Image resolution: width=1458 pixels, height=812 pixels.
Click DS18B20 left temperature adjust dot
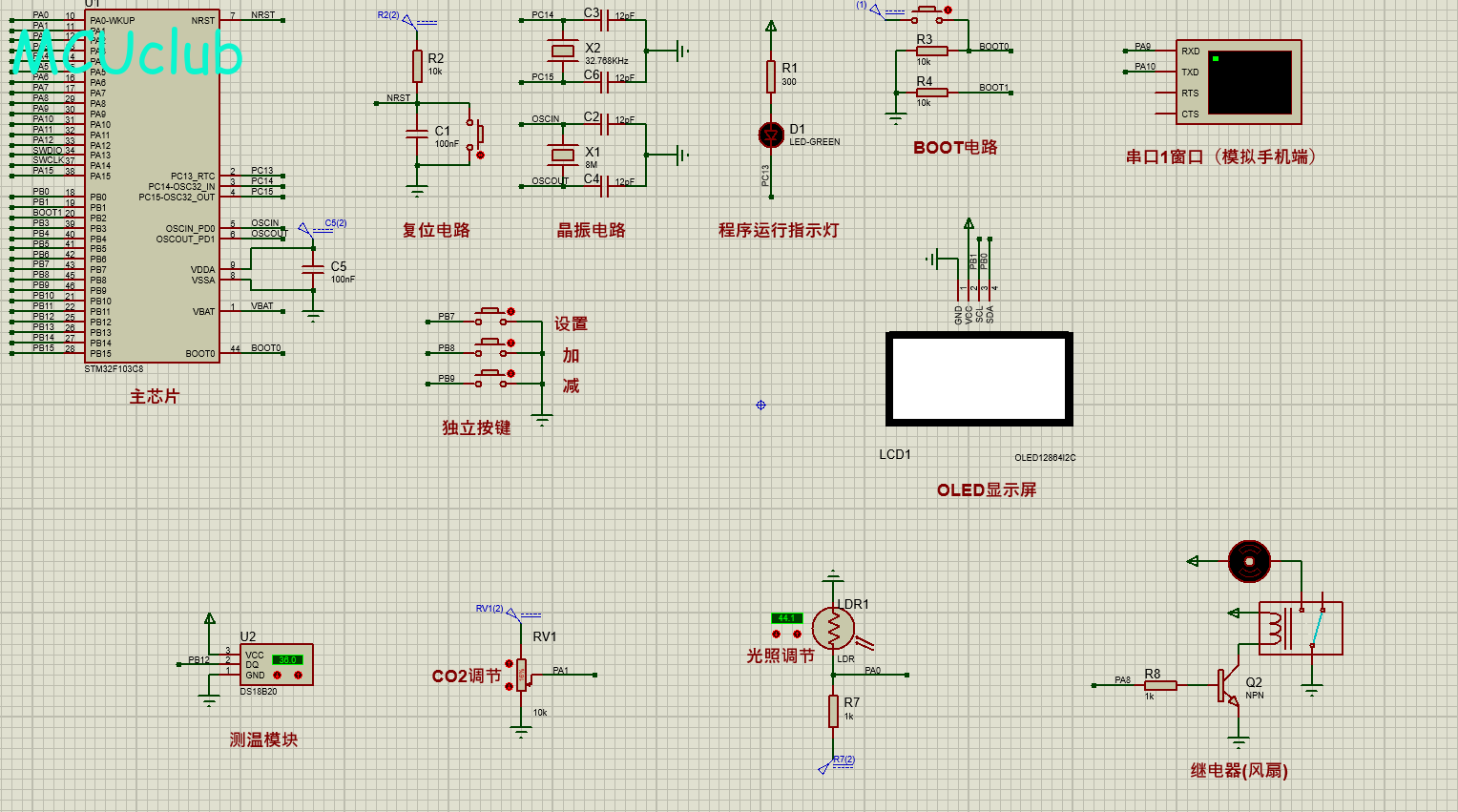coord(278,675)
